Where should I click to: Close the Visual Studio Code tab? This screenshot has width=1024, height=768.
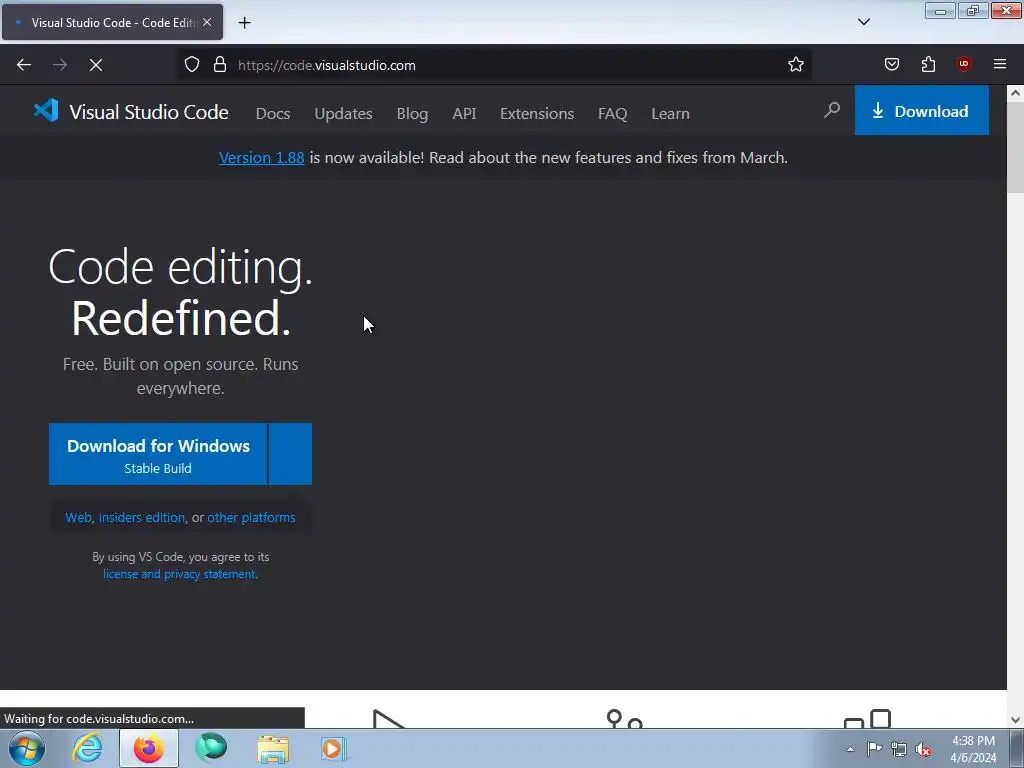[207, 22]
